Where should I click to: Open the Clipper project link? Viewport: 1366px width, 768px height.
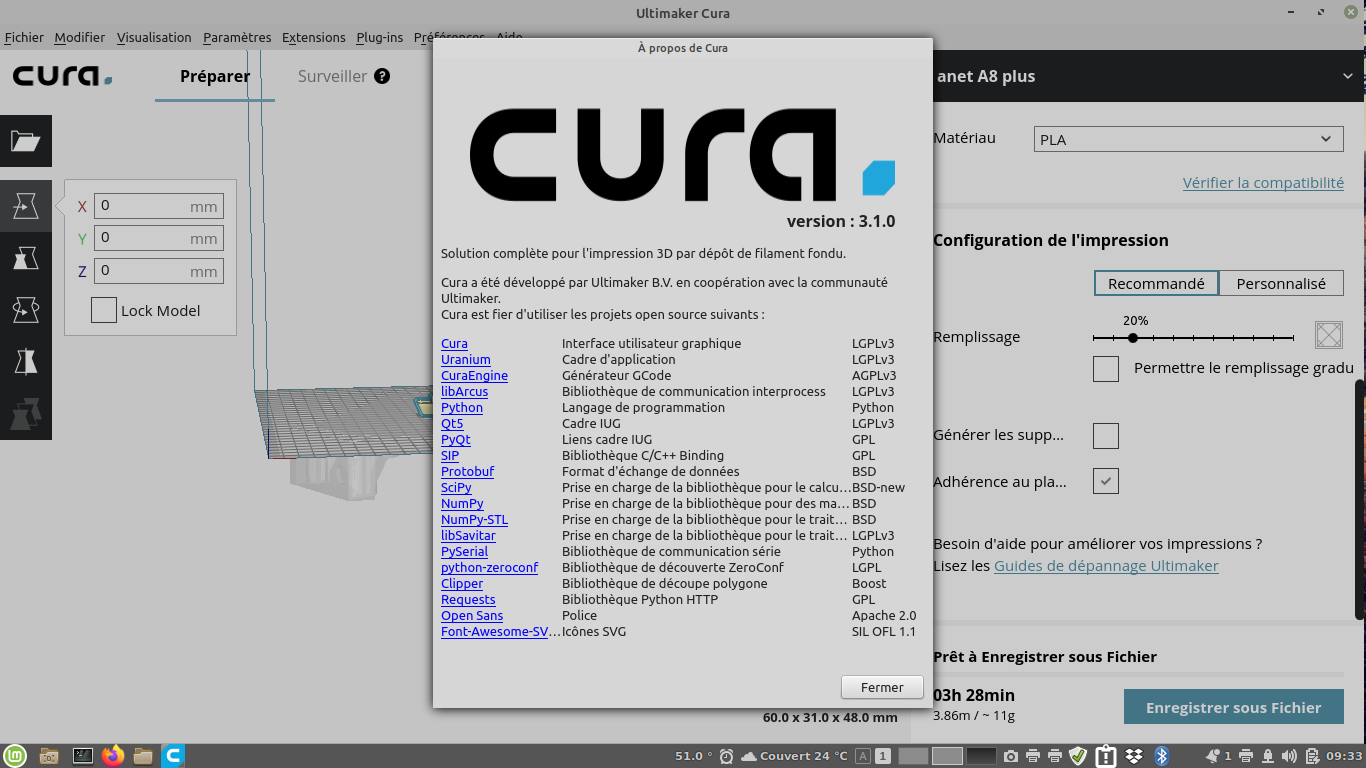tap(462, 584)
